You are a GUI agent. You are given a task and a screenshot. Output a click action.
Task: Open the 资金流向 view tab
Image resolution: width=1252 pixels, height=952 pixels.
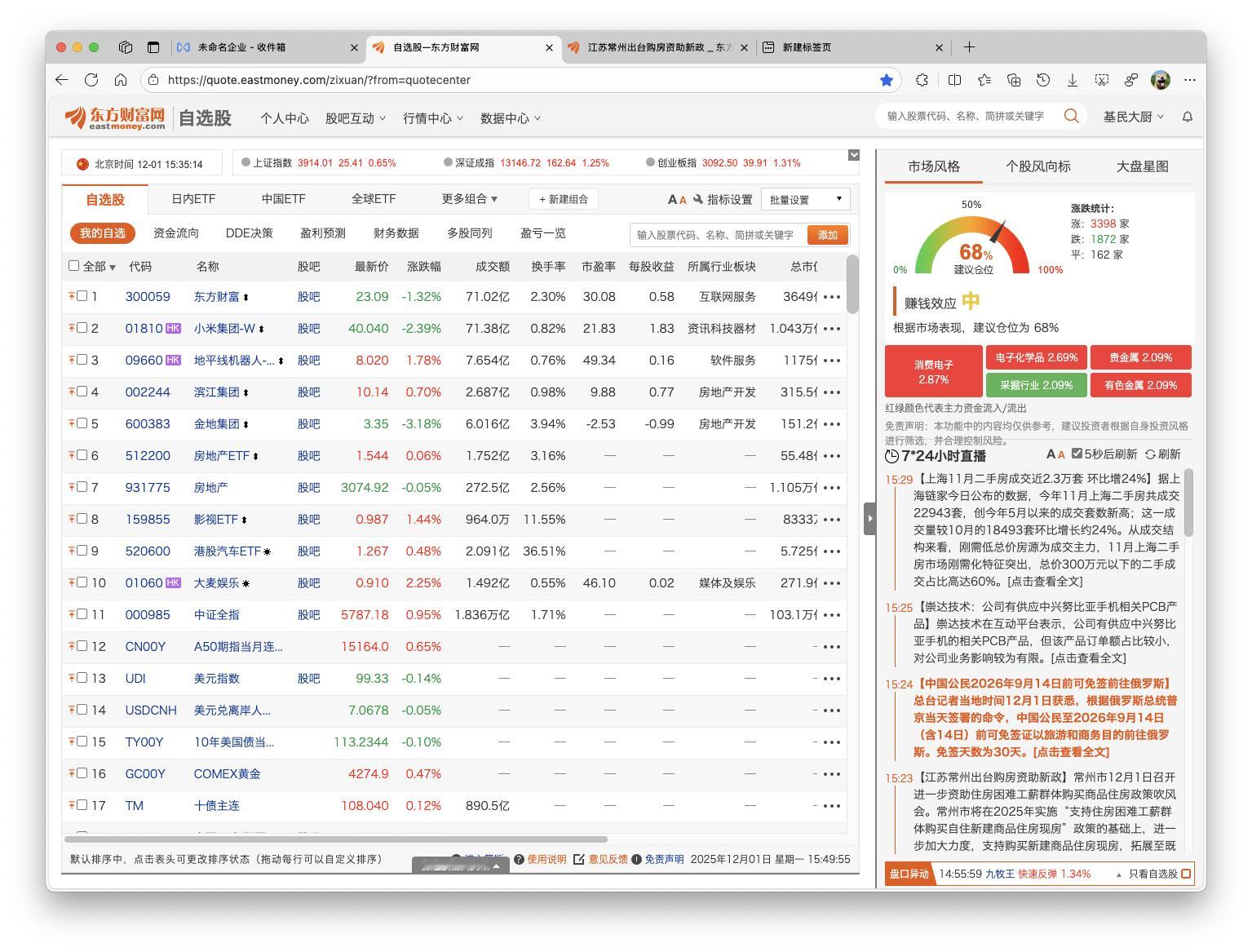click(x=176, y=233)
